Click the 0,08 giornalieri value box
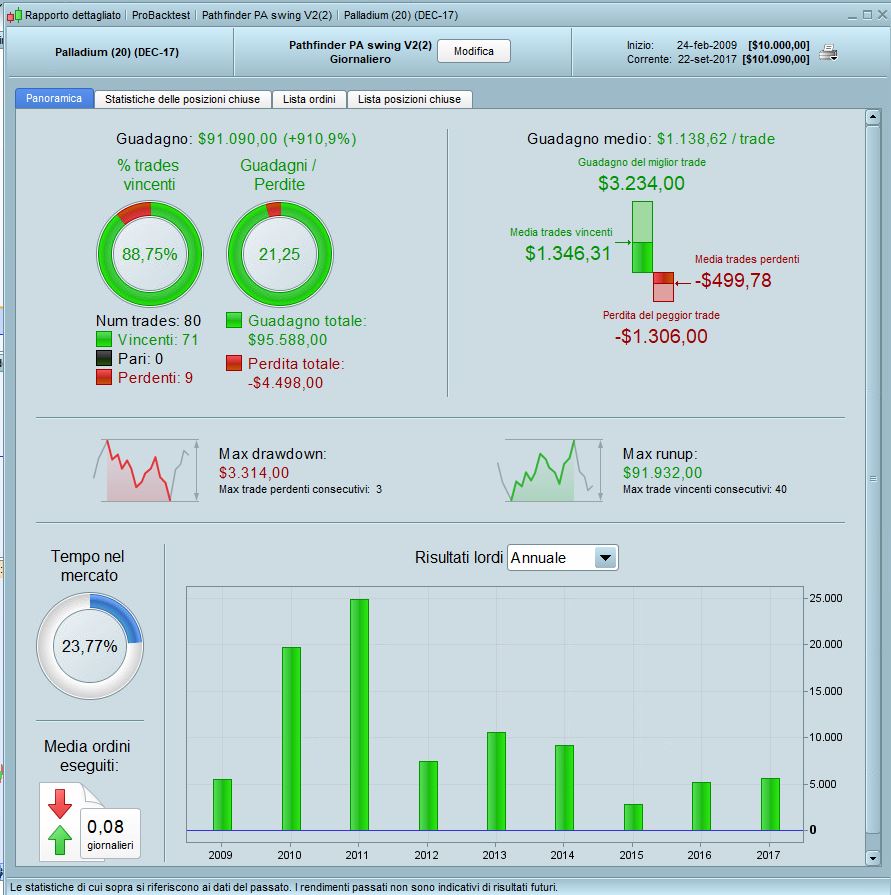Screen dimensions: 891x895 coord(110,834)
